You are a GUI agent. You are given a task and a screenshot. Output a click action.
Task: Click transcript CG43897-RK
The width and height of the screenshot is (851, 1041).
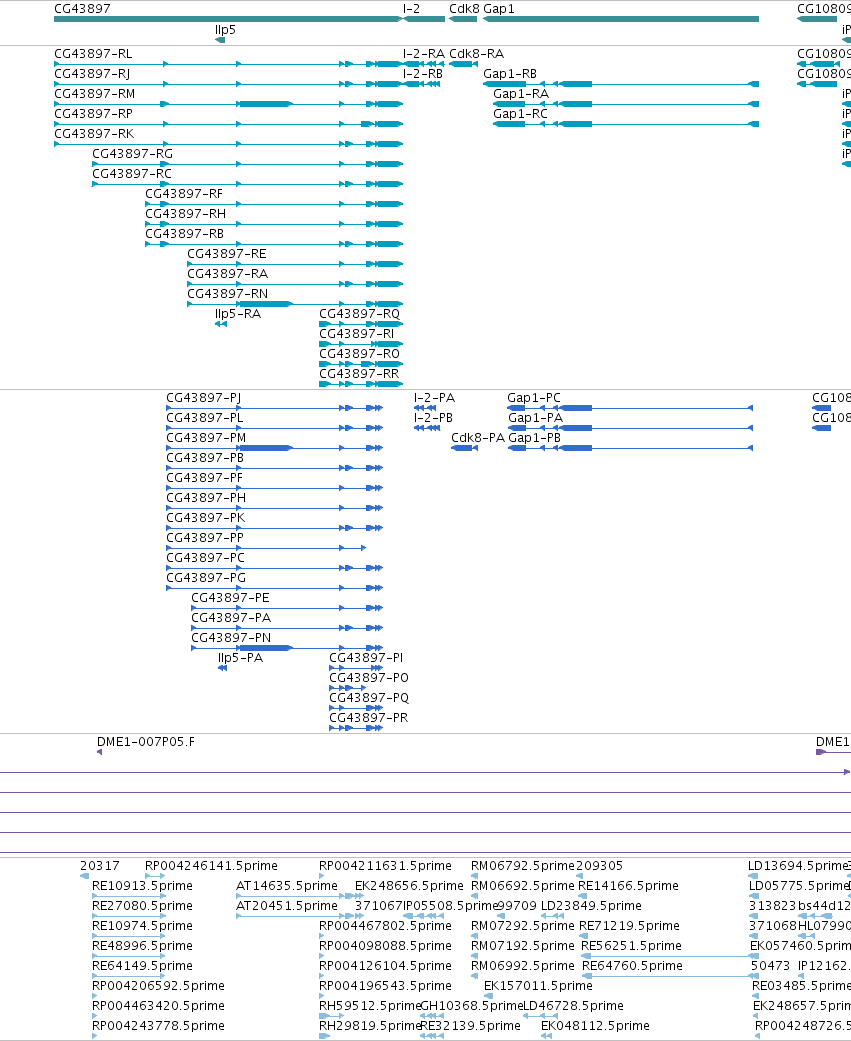tap(228, 144)
